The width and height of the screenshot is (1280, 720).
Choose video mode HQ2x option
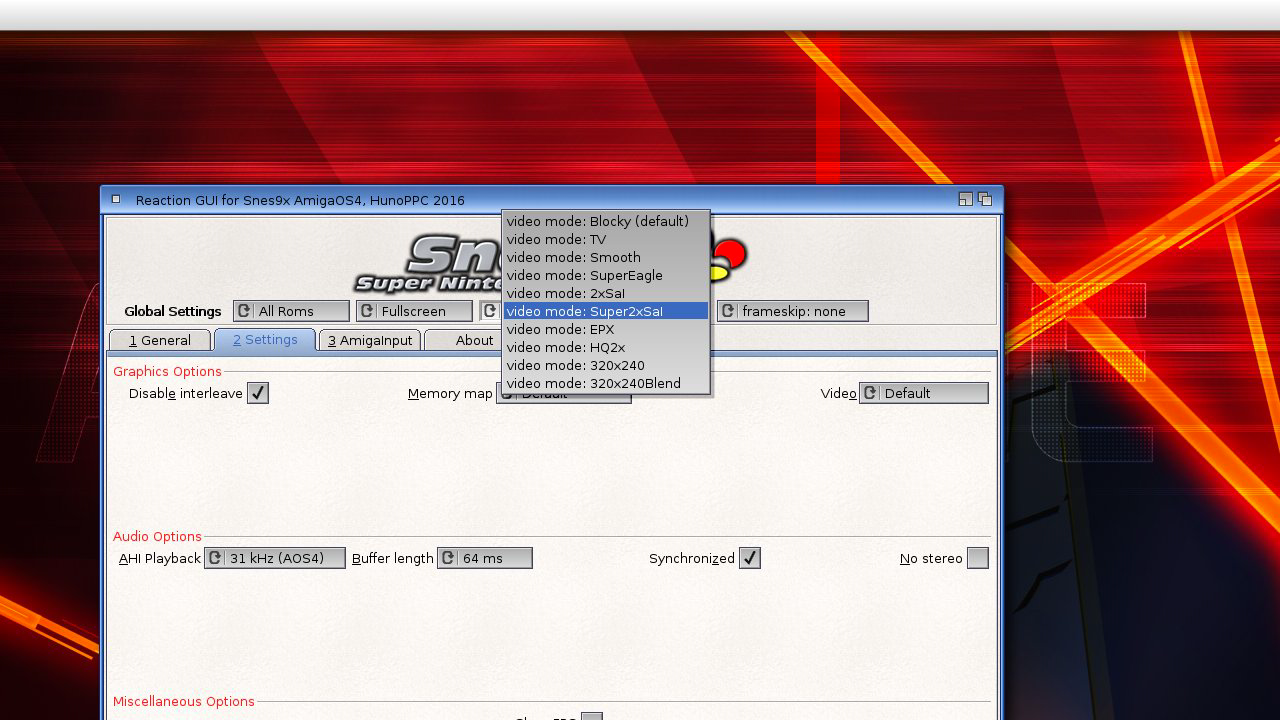(606, 347)
